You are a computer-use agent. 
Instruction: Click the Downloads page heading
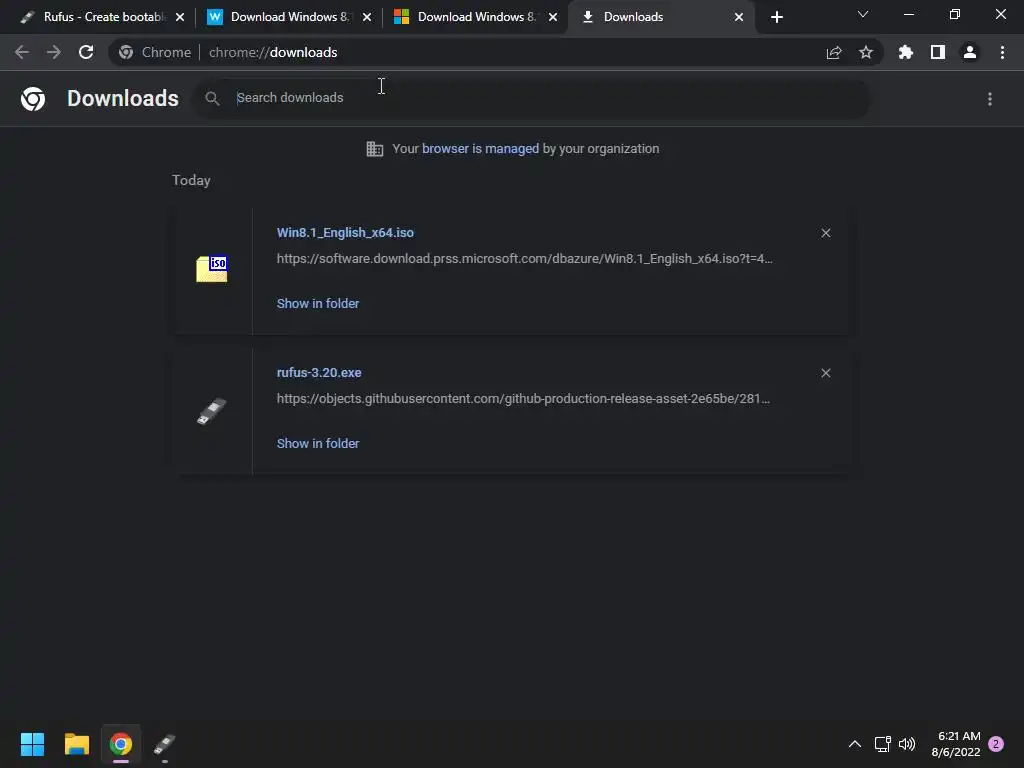pyautogui.click(x=123, y=99)
